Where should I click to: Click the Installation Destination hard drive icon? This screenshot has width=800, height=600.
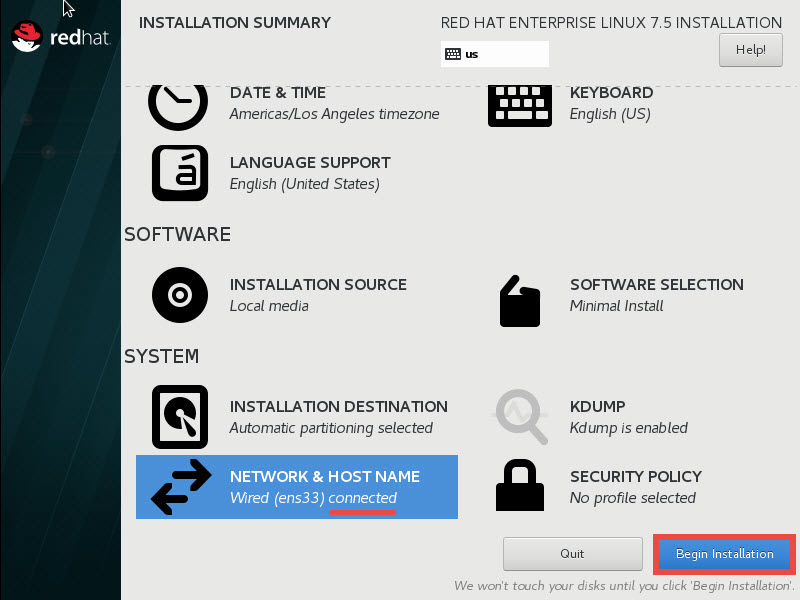180,417
